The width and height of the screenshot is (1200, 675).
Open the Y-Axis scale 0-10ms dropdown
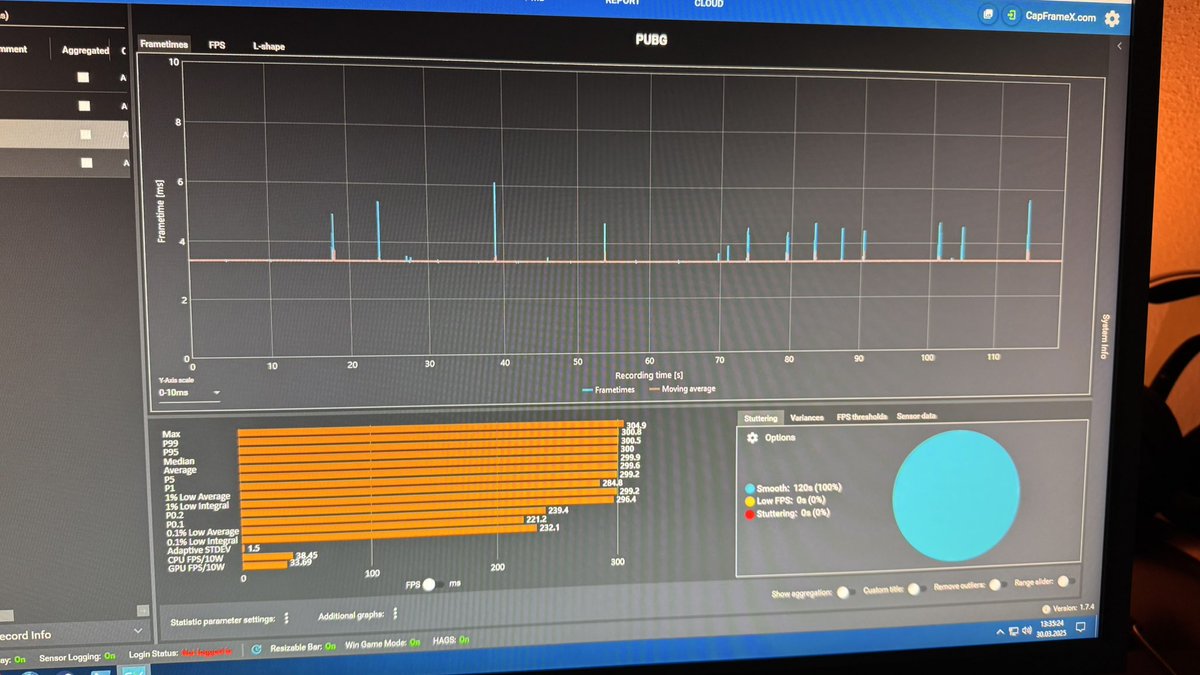(189, 394)
